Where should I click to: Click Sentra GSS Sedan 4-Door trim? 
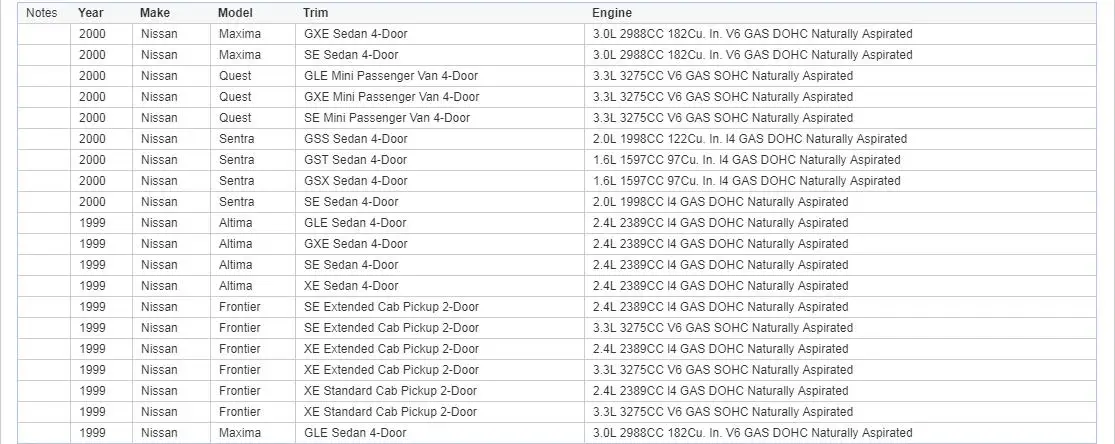(355, 139)
